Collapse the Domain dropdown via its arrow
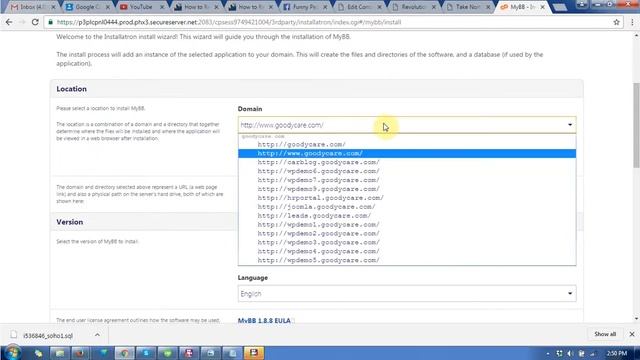The width and height of the screenshot is (640, 360). pos(570,125)
